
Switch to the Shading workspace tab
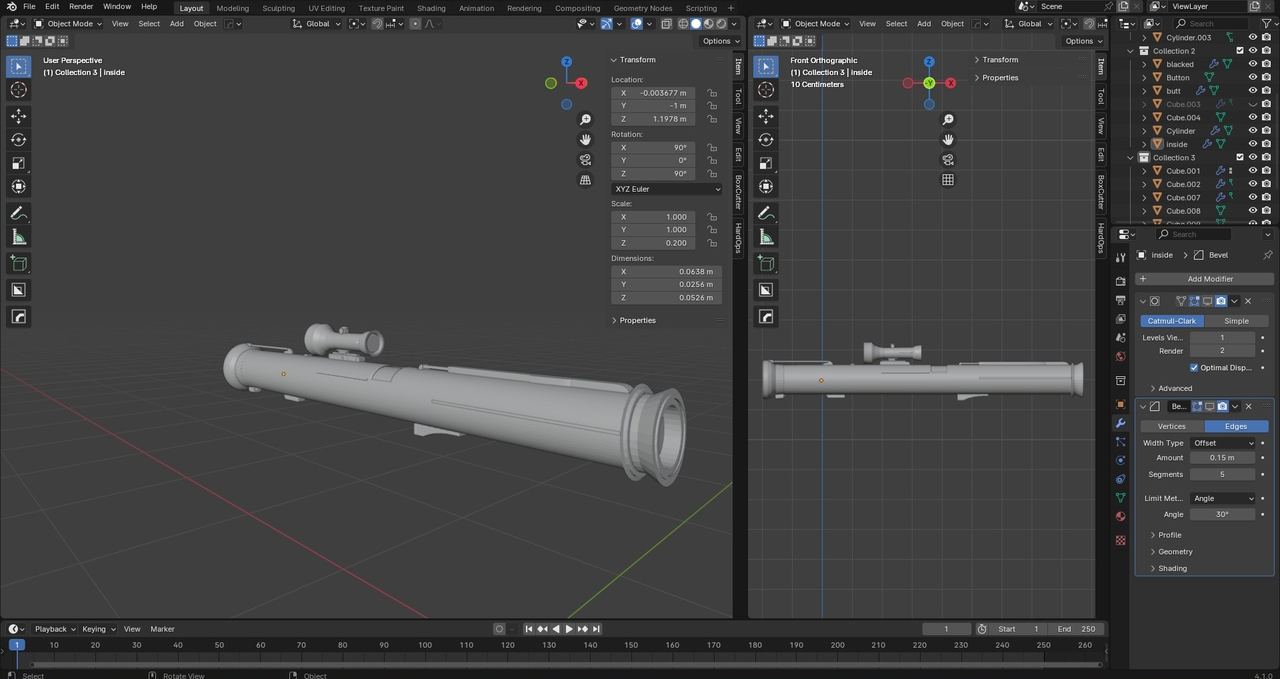[431, 8]
